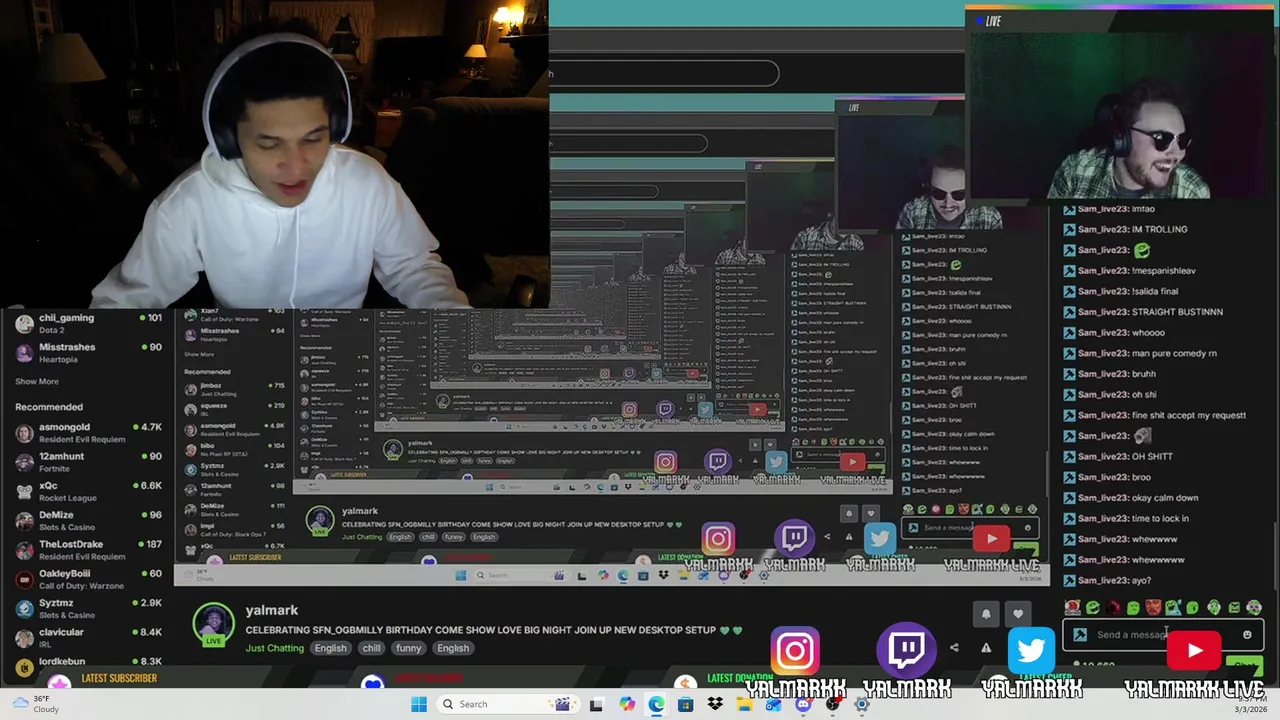This screenshot has width=1280, height=720.
Task: Click chat message 'okay calm down'
Action: pos(1165,498)
